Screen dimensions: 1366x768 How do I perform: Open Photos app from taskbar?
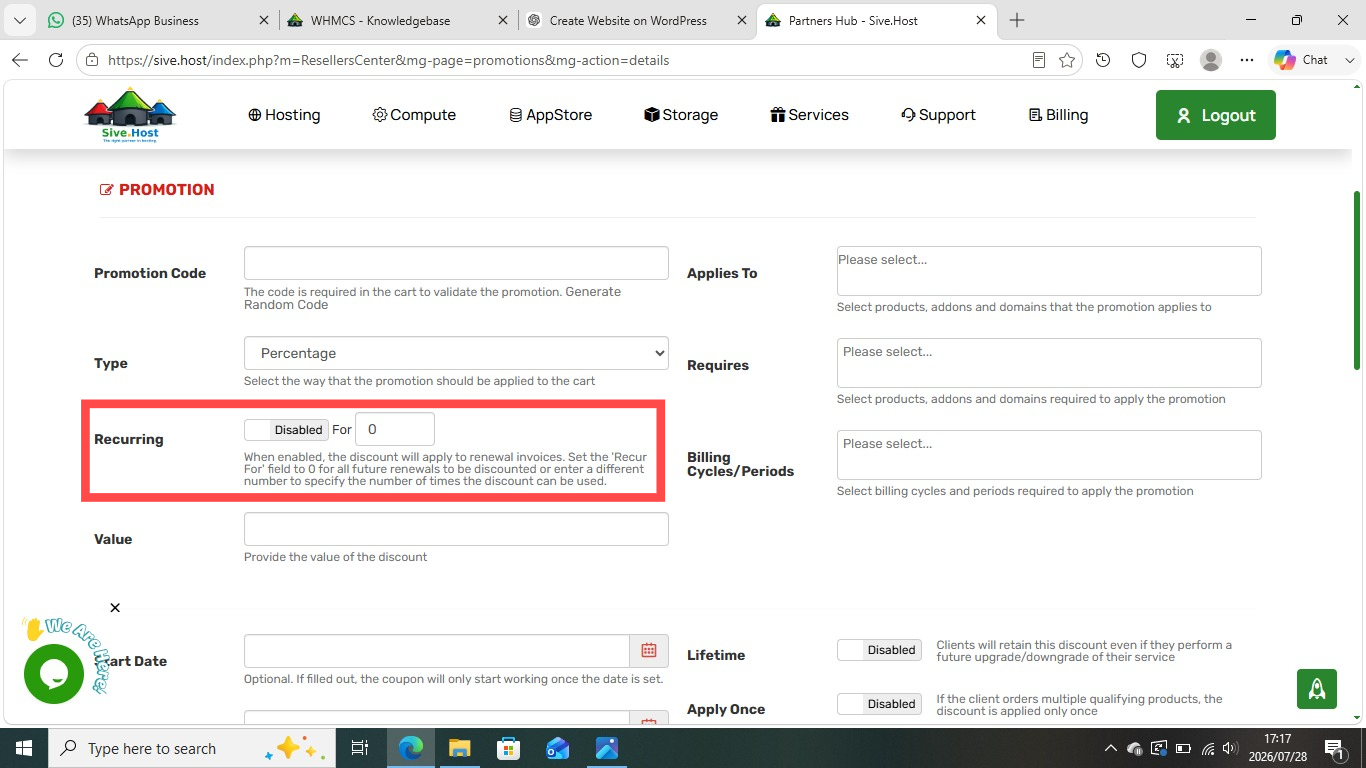tap(606, 748)
